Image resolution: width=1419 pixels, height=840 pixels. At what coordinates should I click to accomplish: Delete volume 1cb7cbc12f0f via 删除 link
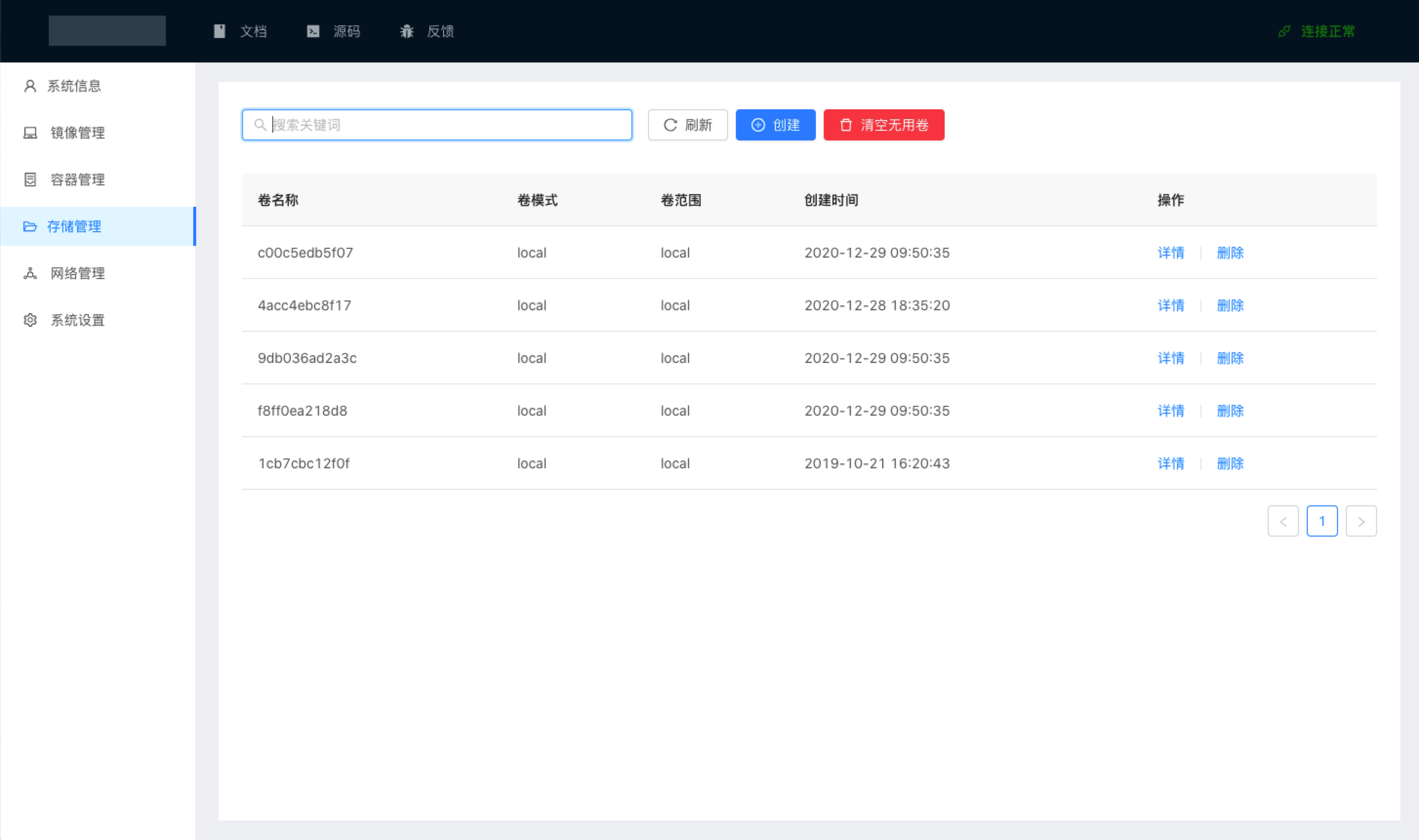pos(1230,463)
